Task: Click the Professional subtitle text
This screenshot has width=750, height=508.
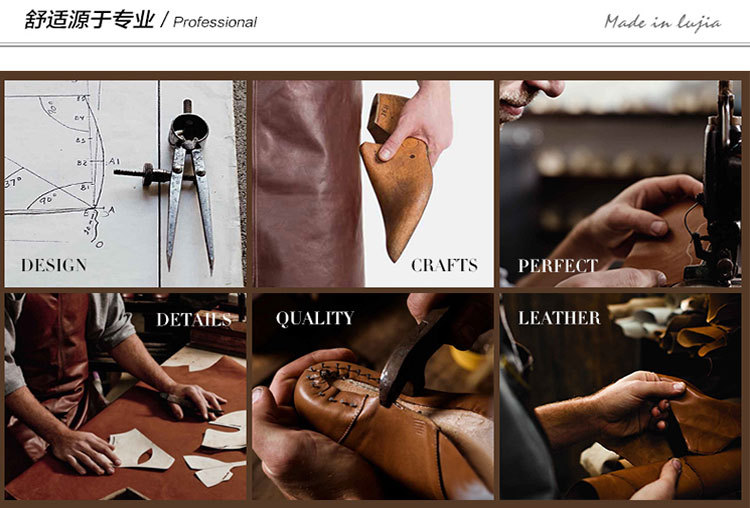Action: pos(215,22)
